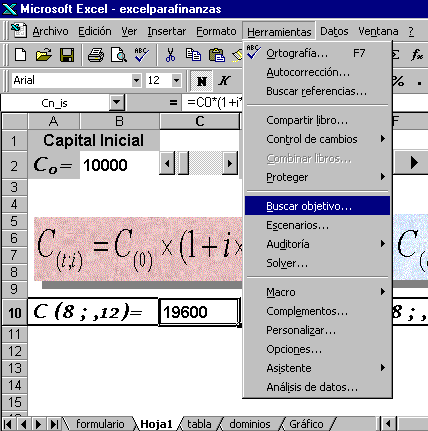Toggle italic with the K button
Image resolution: width=428 pixels, height=431 pixels.
click(x=224, y=81)
